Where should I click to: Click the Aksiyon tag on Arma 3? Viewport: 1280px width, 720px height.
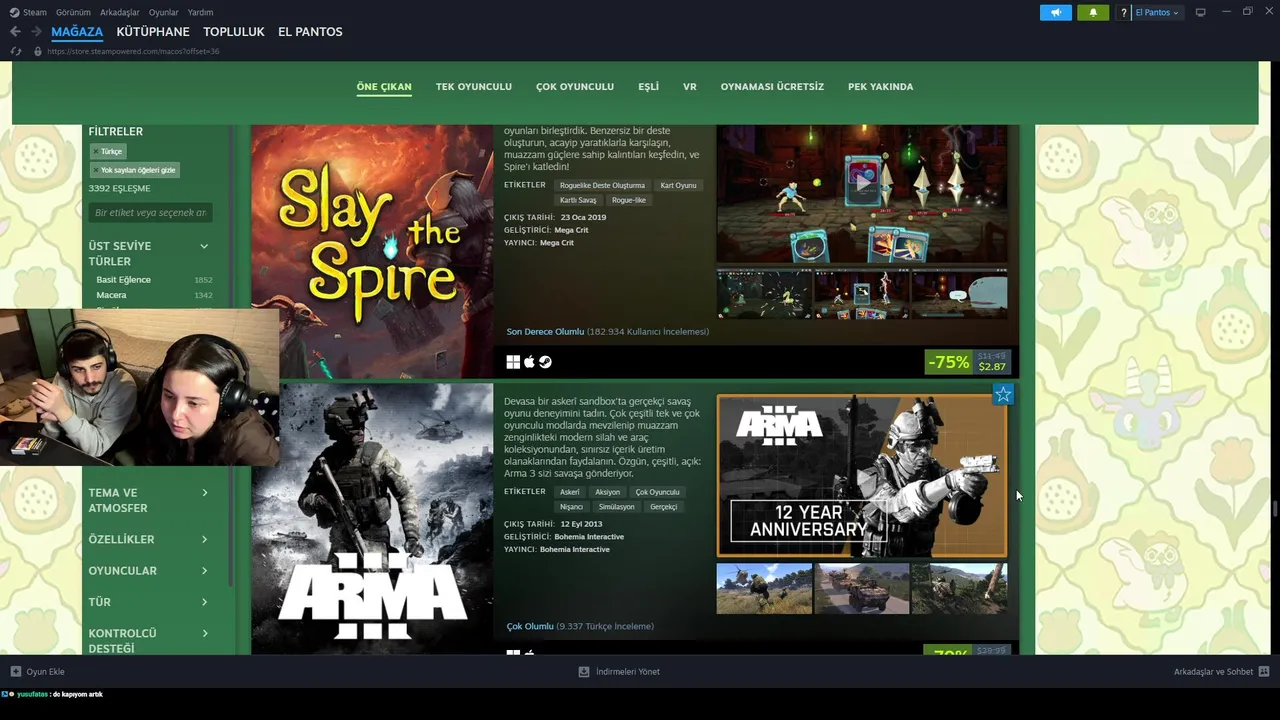pyautogui.click(x=607, y=492)
